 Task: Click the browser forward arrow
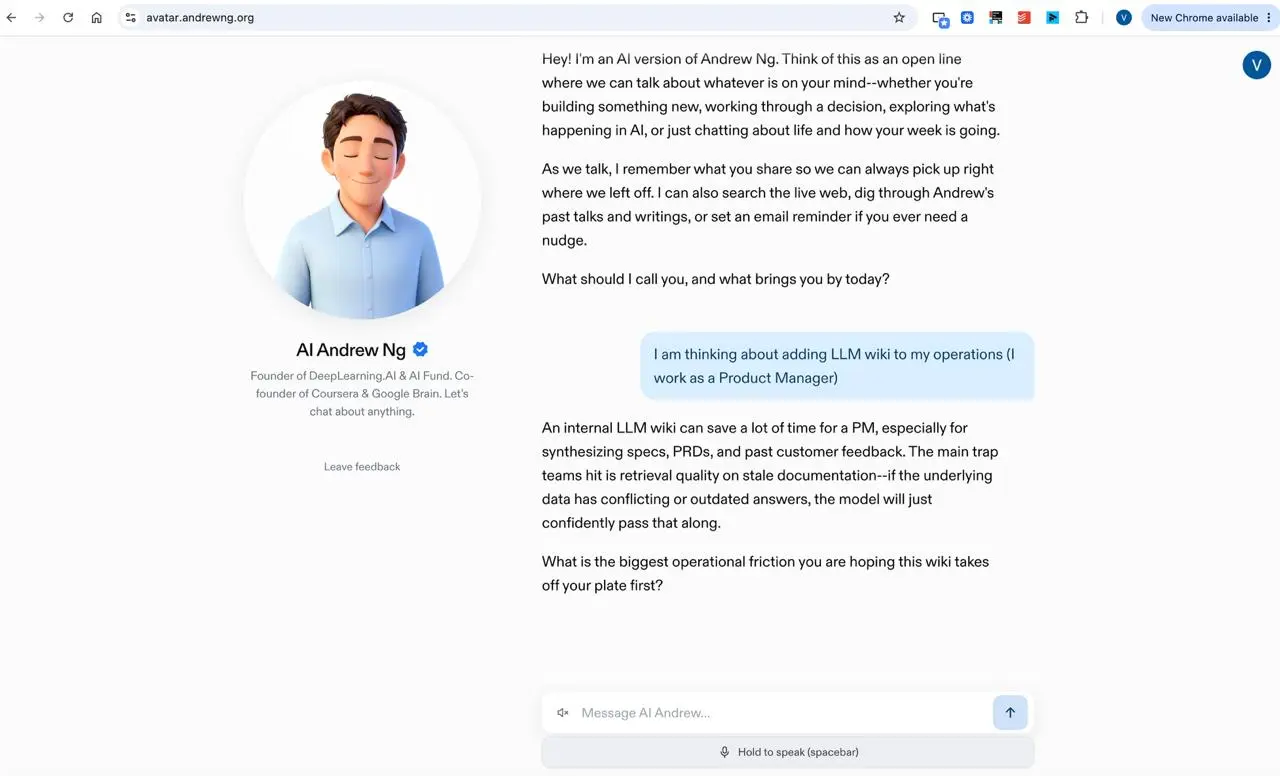pos(40,18)
